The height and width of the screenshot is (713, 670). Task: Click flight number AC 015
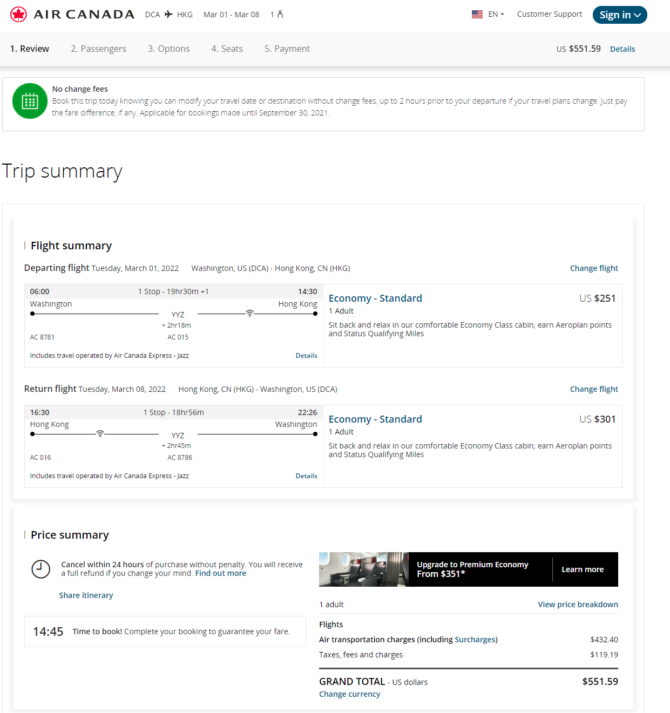coord(178,337)
